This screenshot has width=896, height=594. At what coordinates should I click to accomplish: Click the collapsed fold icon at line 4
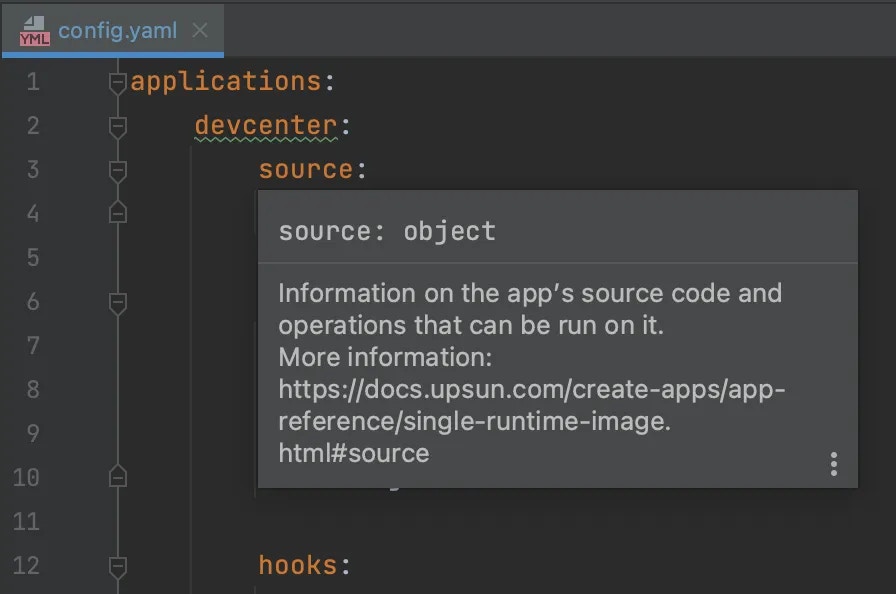click(x=117, y=213)
